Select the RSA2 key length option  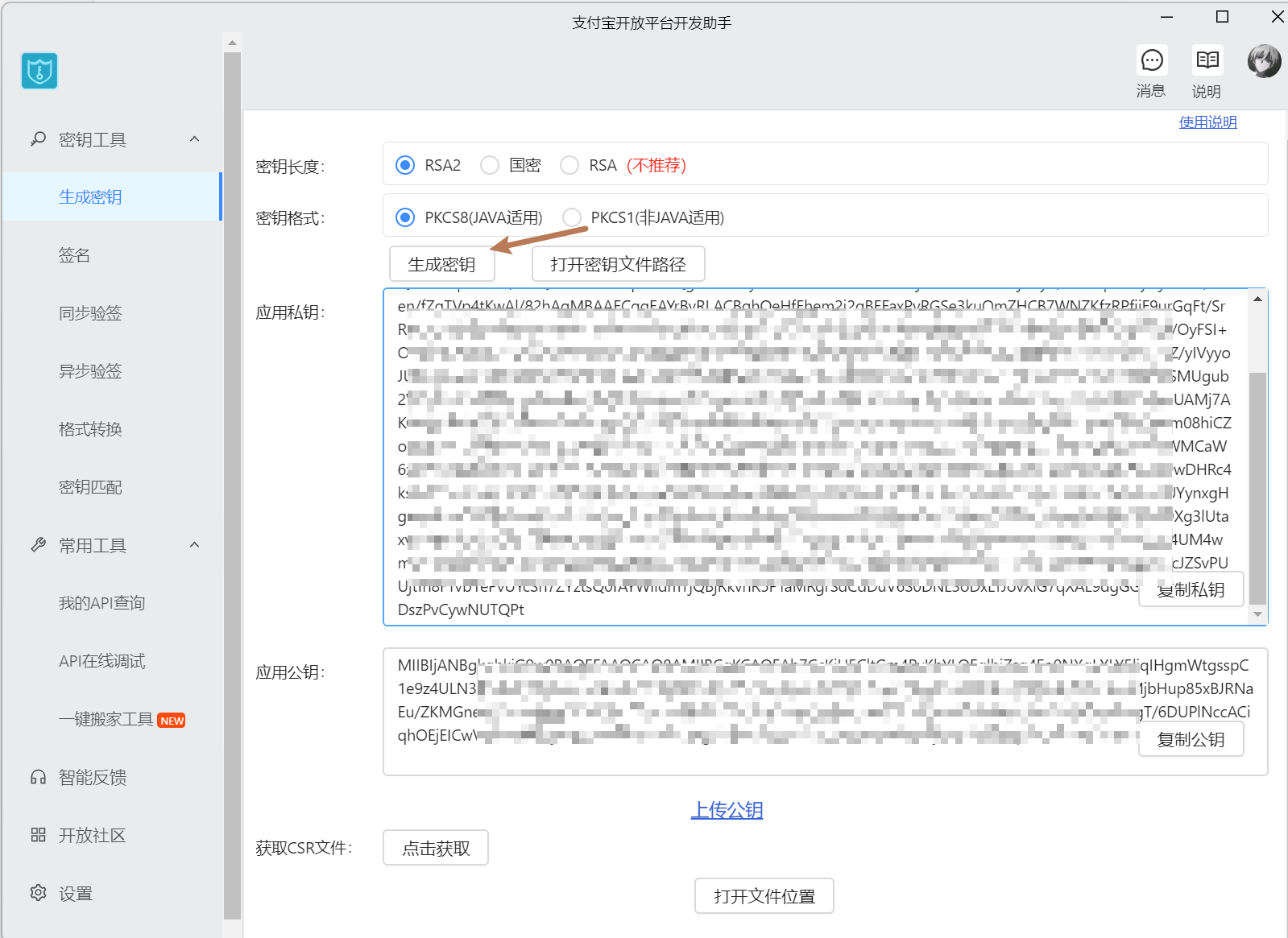tap(405, 165)
